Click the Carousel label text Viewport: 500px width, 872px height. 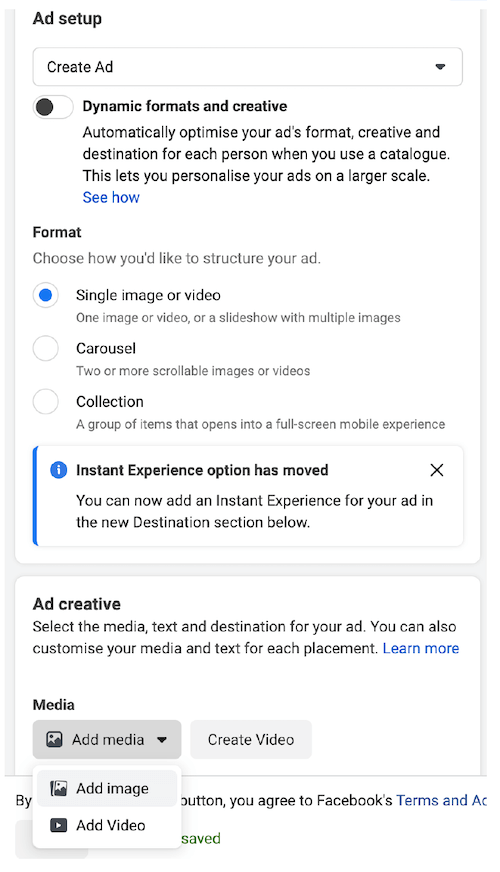tap(106, 348)
